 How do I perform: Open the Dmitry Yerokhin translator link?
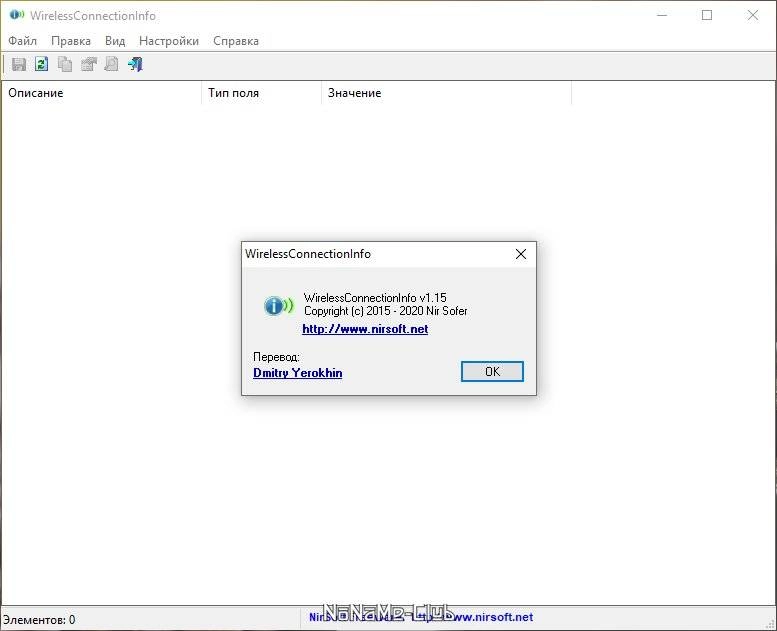click(x=297, y=373)
